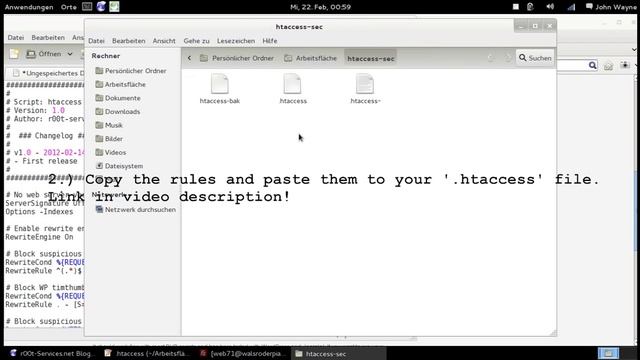The width and height of the screenshot is (640, 360).
Task: Click new document icon in editor toolbar
Action: (x=14, y=54)
